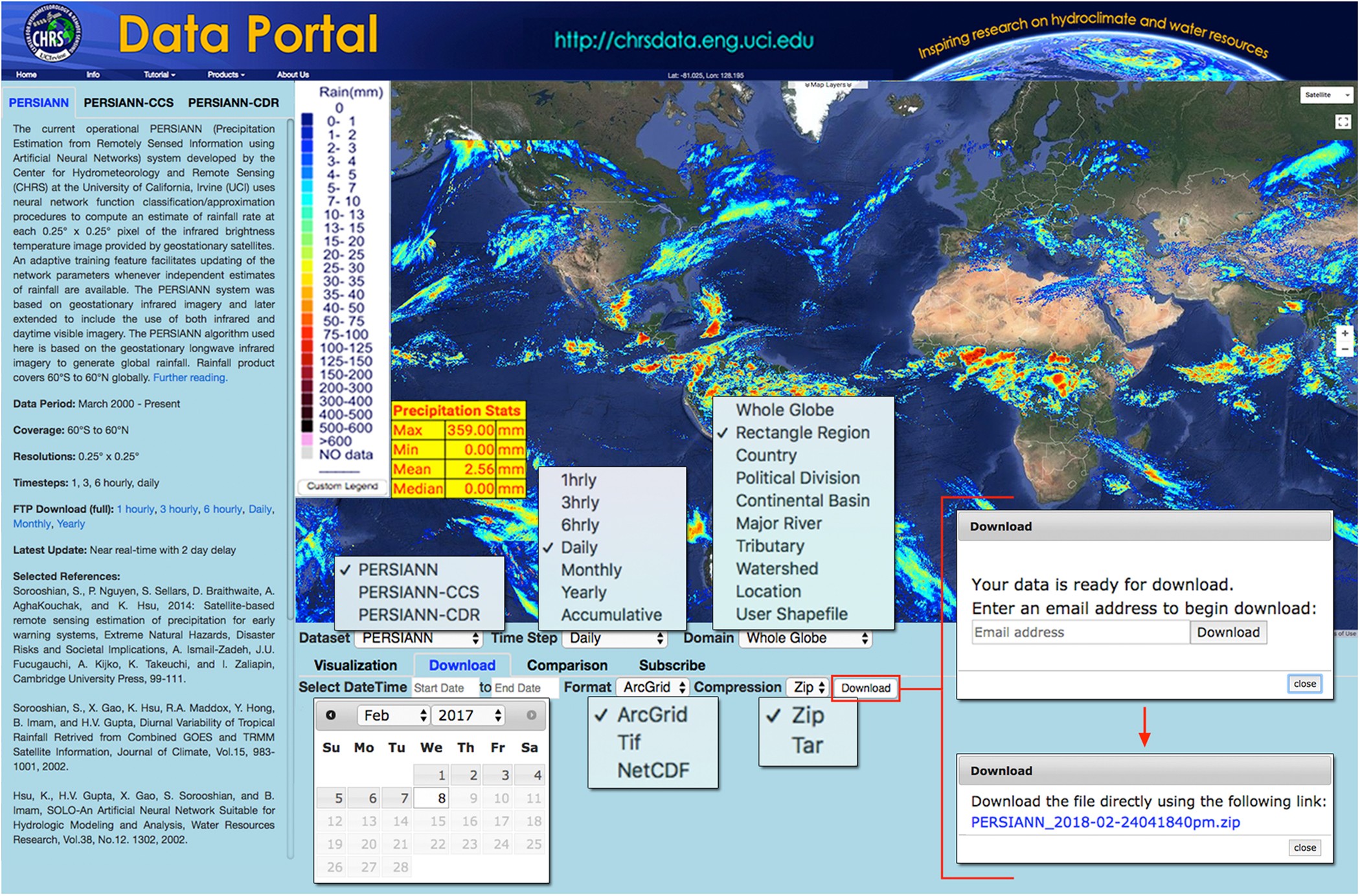Switch to the PERSIANN-CCS tab

point(129,103)
